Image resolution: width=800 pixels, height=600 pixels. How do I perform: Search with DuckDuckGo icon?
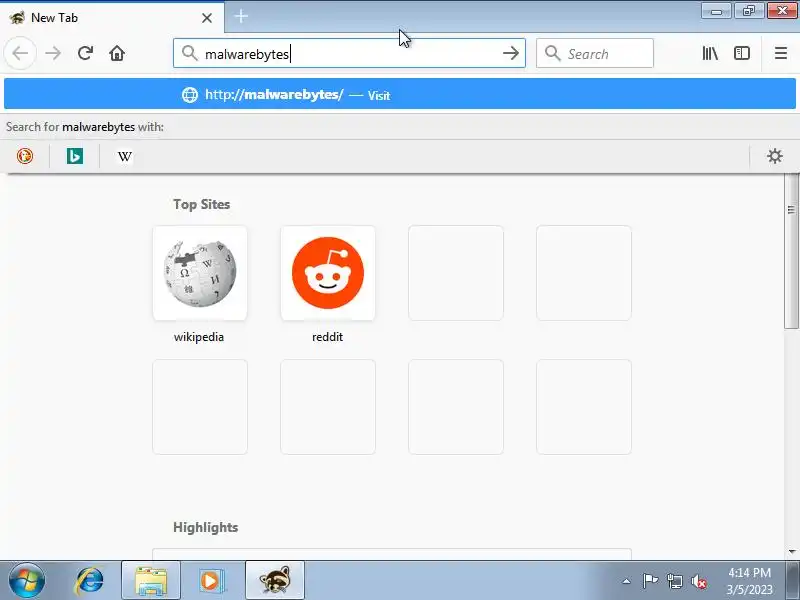[24, 156]
